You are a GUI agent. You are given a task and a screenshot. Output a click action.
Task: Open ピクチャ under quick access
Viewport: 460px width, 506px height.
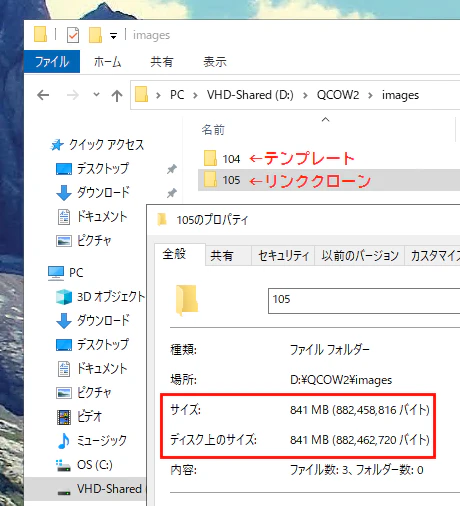click(94, 240)
